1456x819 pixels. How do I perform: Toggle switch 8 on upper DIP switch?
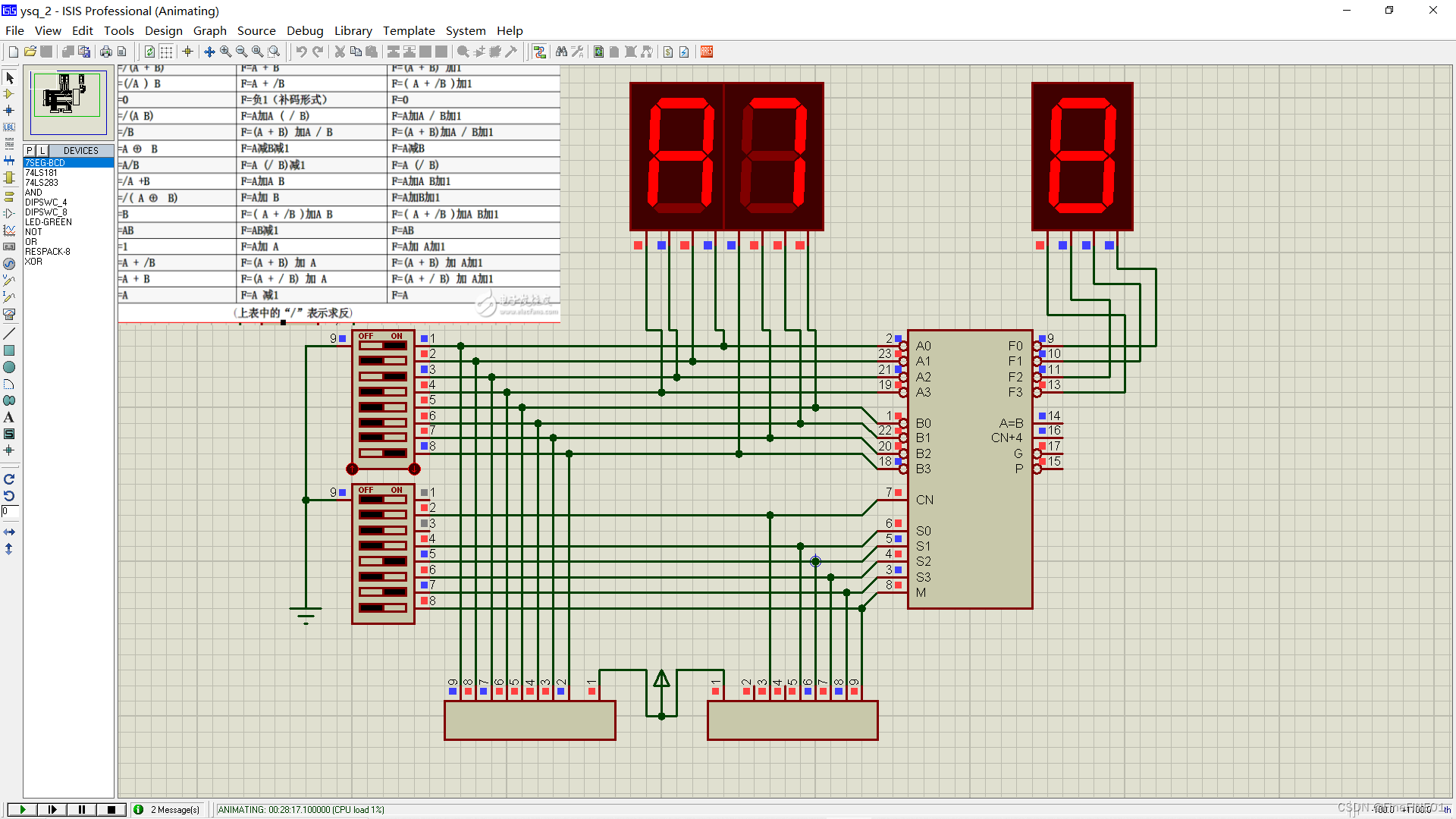click(382, 453)
